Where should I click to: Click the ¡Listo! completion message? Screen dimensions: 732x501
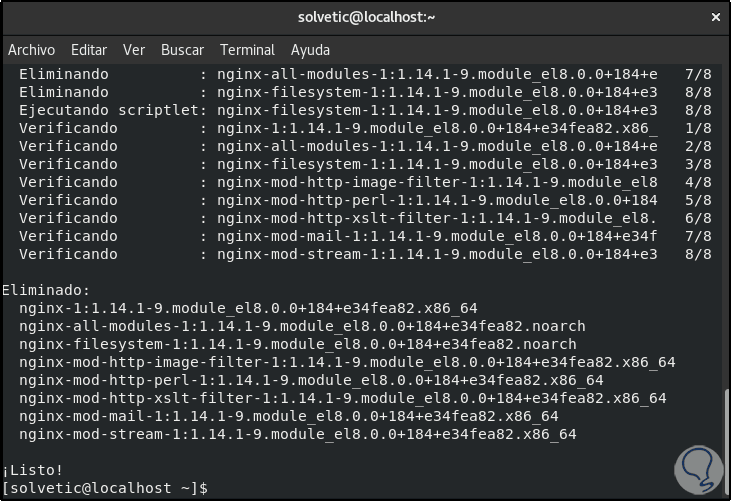click(x=33, y=470)
